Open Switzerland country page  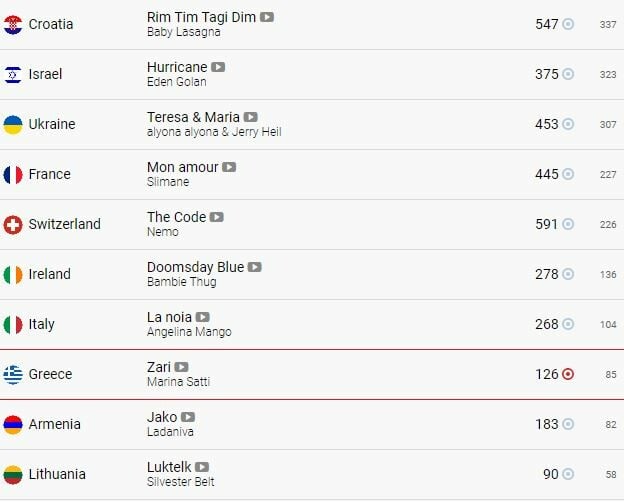[x=64, y=224]
